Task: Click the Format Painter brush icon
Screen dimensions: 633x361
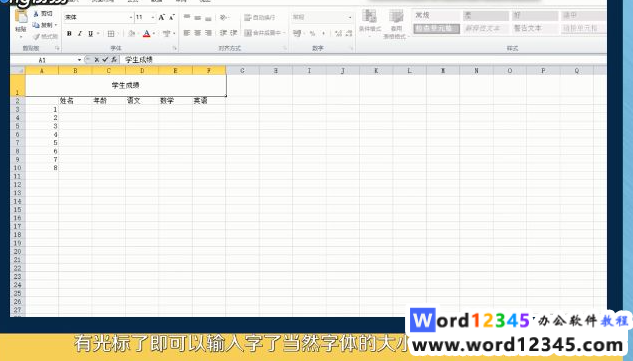Action: click(37, 37)
